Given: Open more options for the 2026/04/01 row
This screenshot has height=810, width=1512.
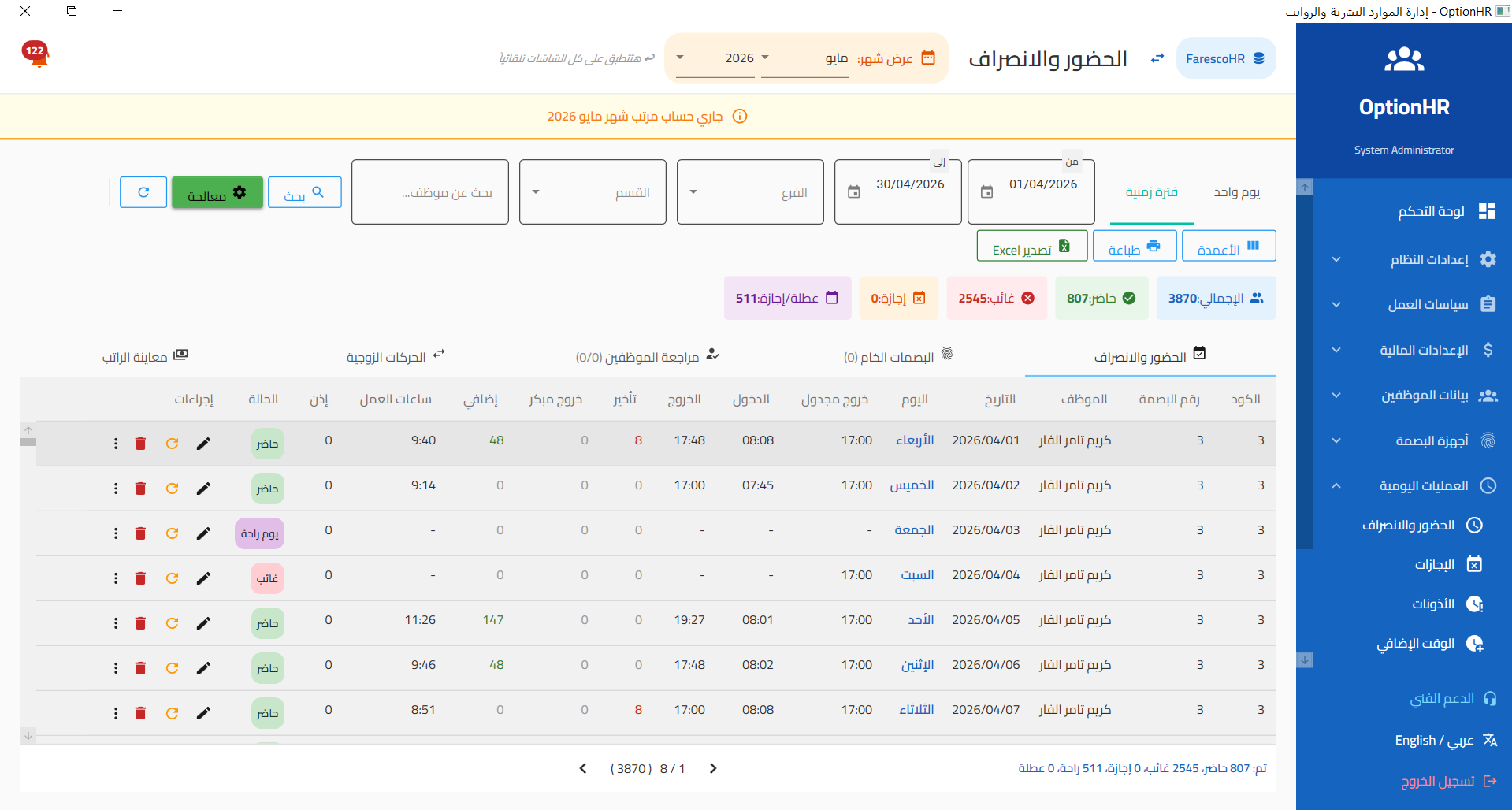Looking at the screenshot, I should pyautogui.click(x=116, y=444).
